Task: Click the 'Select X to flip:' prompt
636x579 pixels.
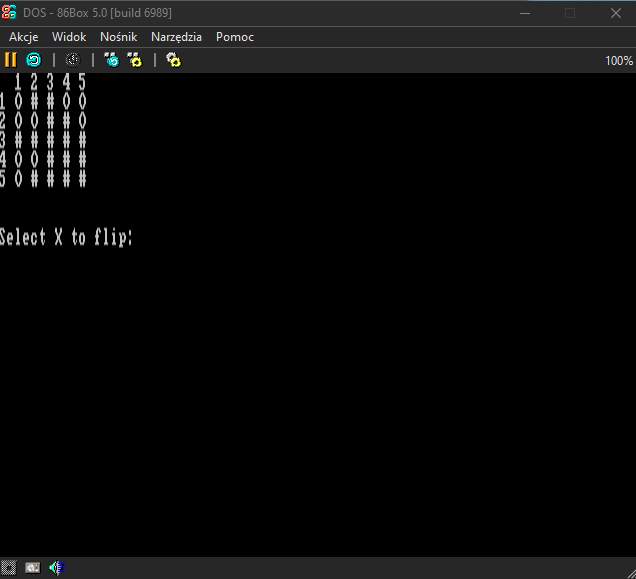Action: click(x=66, y=237)
